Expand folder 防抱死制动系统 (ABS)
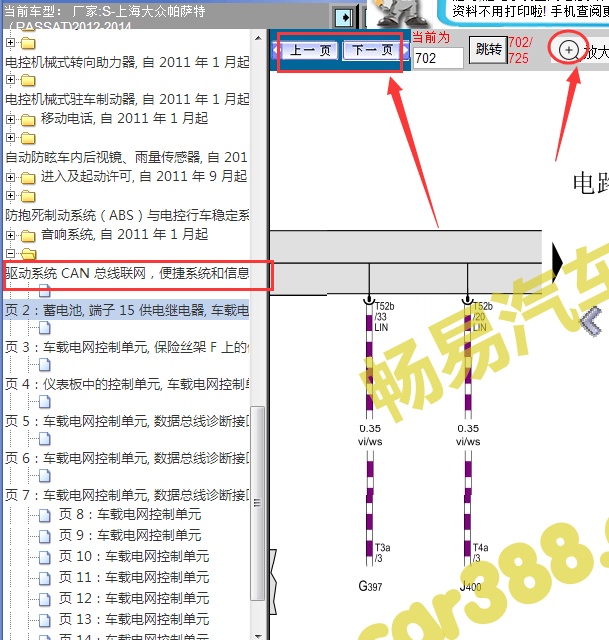The height and width of the screenshot is (640, 609). tap(11, 196)
